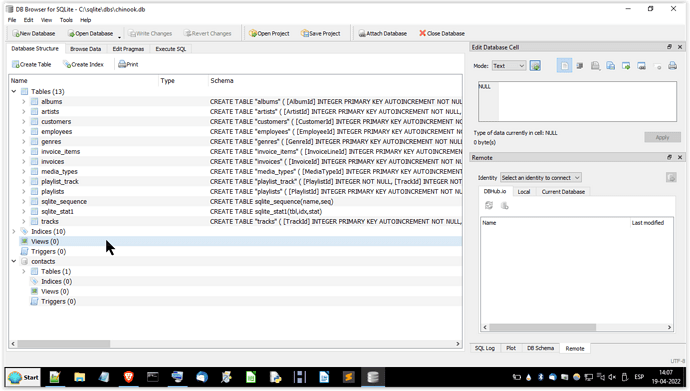Viewport: 690px width, 391px height.
Task: Expand the invoices table node
Action: [24, 161]
